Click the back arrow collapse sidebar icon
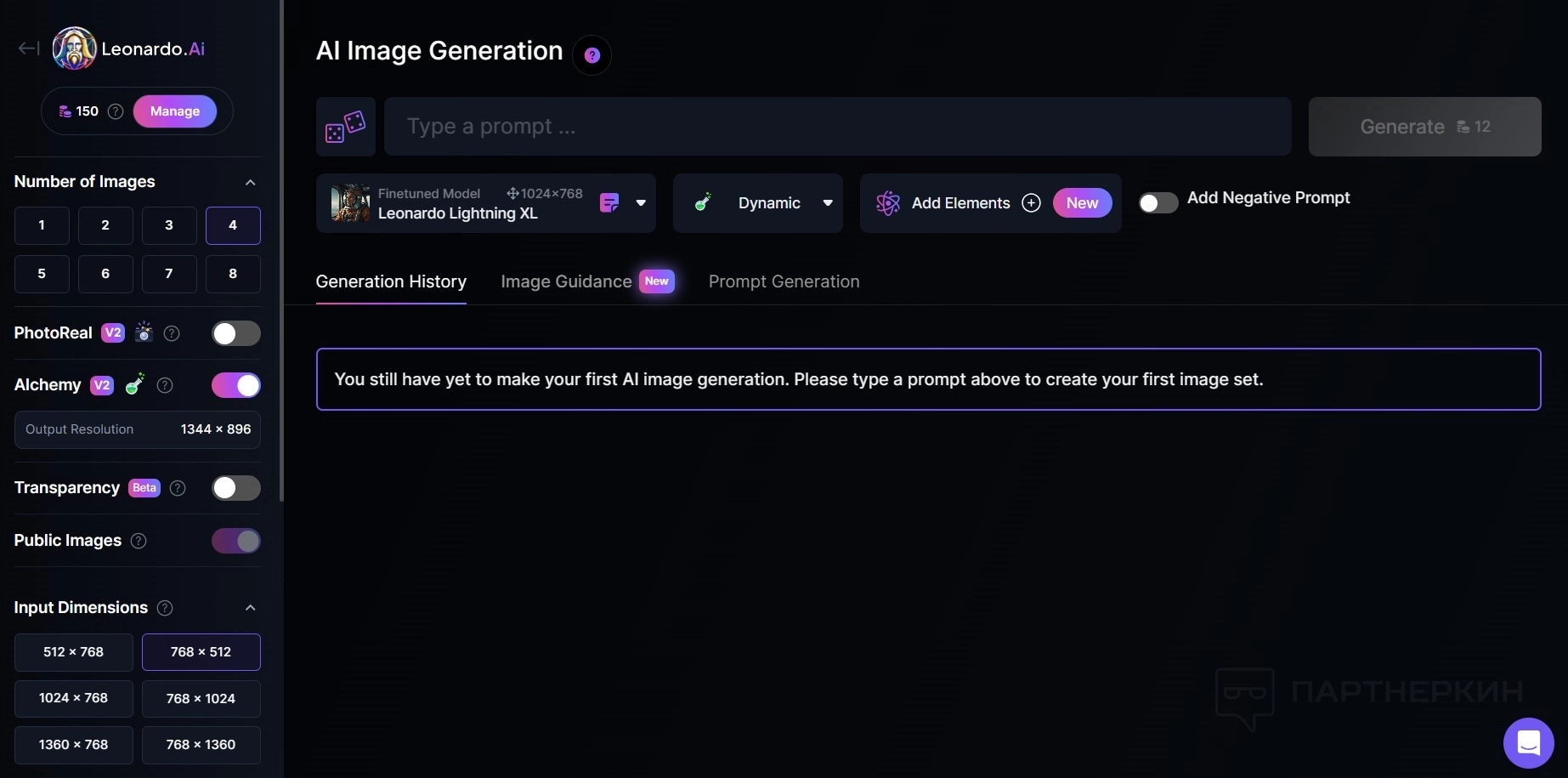 pyautogui.click(x=28, y=48)
